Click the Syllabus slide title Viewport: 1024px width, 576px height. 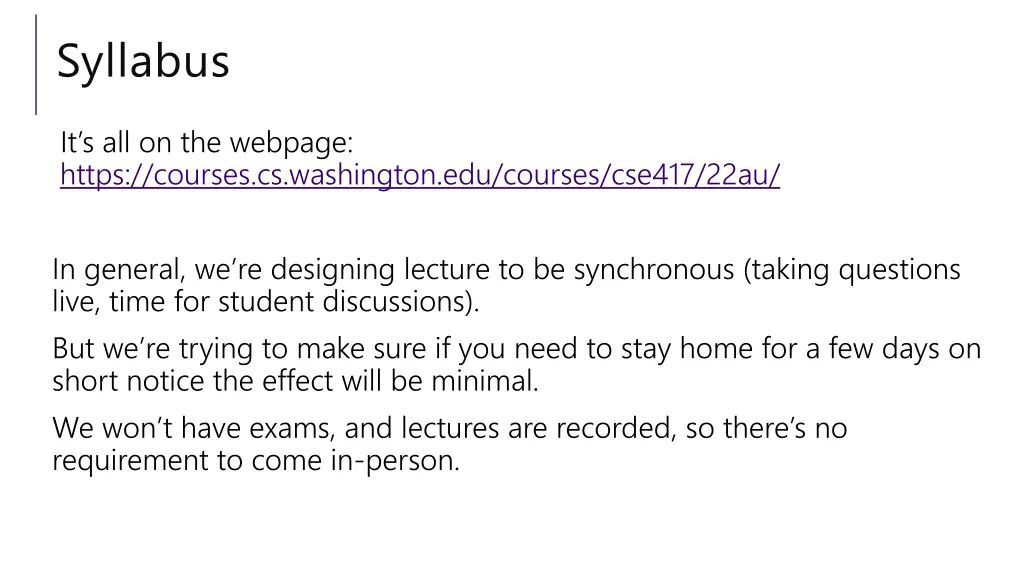tap(143, 61)
